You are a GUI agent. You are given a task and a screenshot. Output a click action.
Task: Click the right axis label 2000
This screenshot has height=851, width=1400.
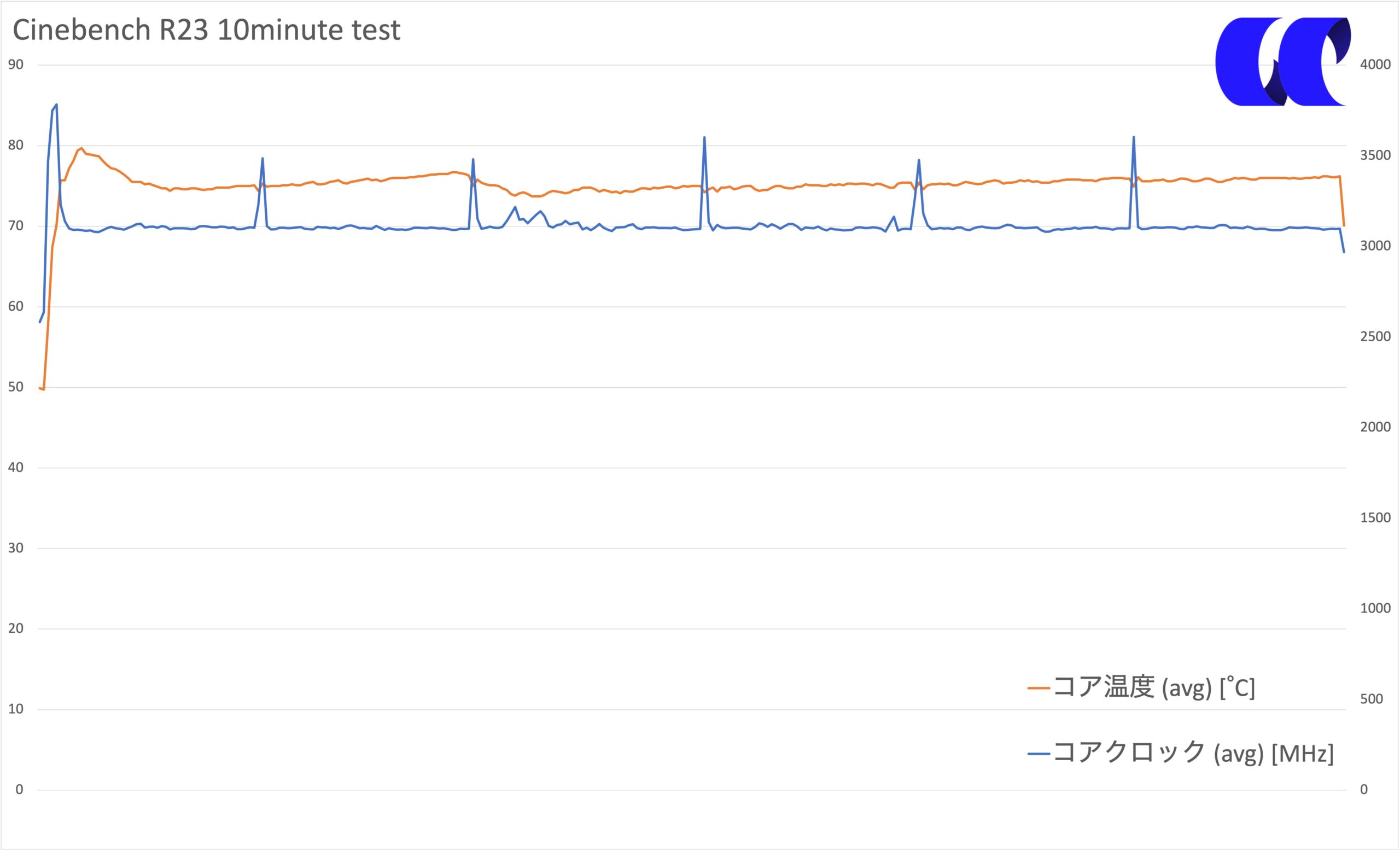point(1375,427)
